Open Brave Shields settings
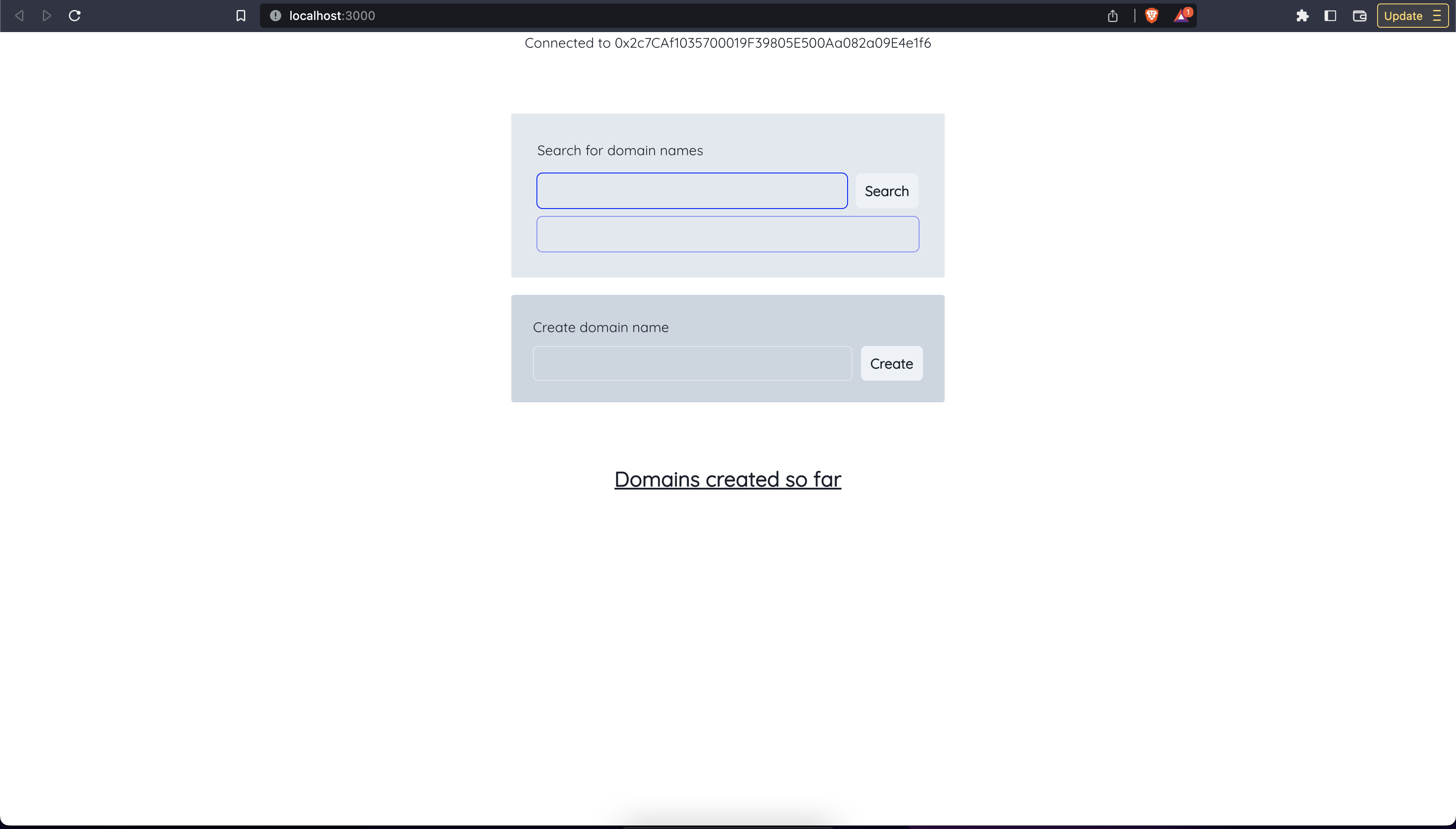1456x829 pixels. click(1153, 15)
